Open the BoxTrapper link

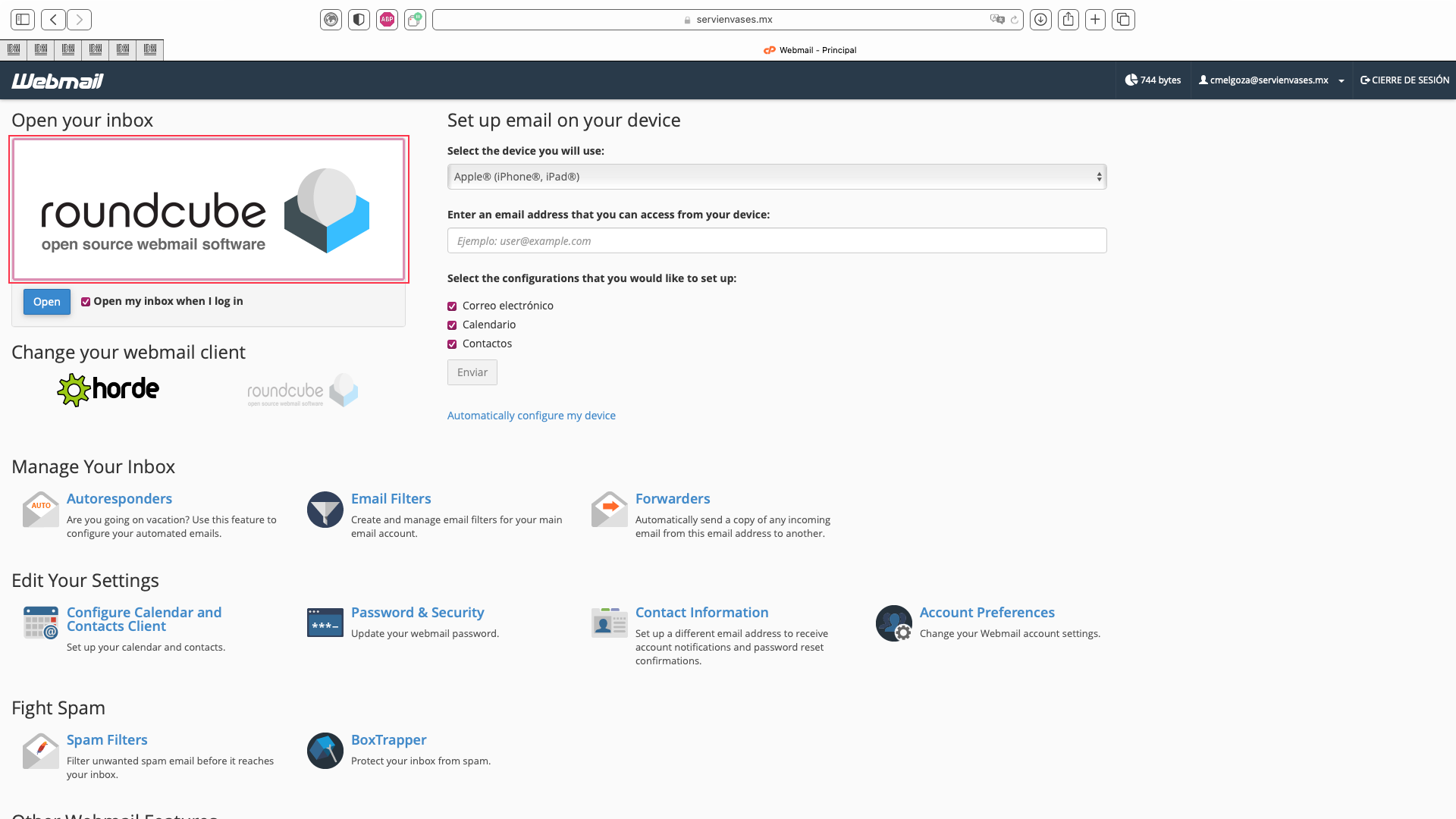388,740
